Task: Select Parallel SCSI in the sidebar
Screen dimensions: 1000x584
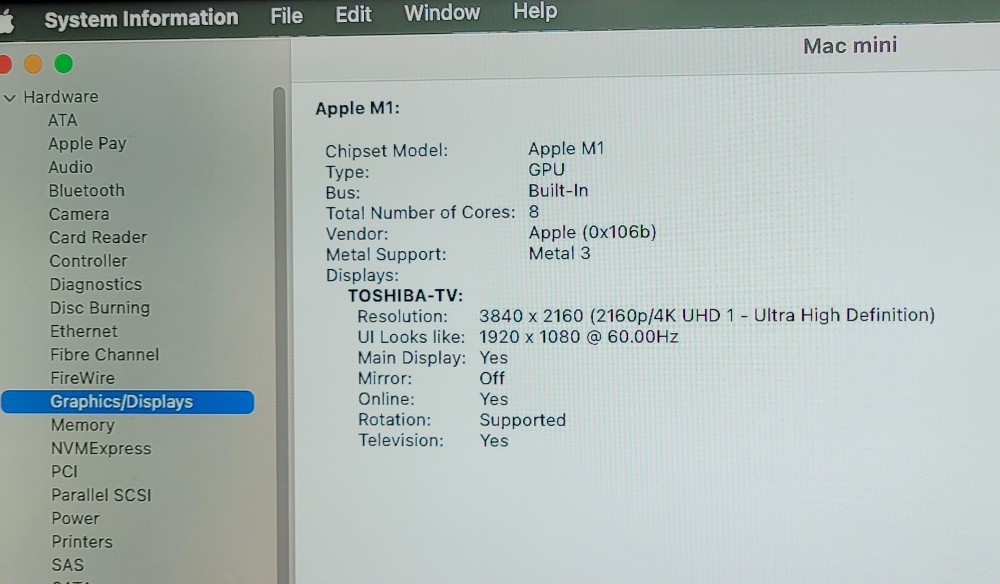Action: (x=101, y=495)
